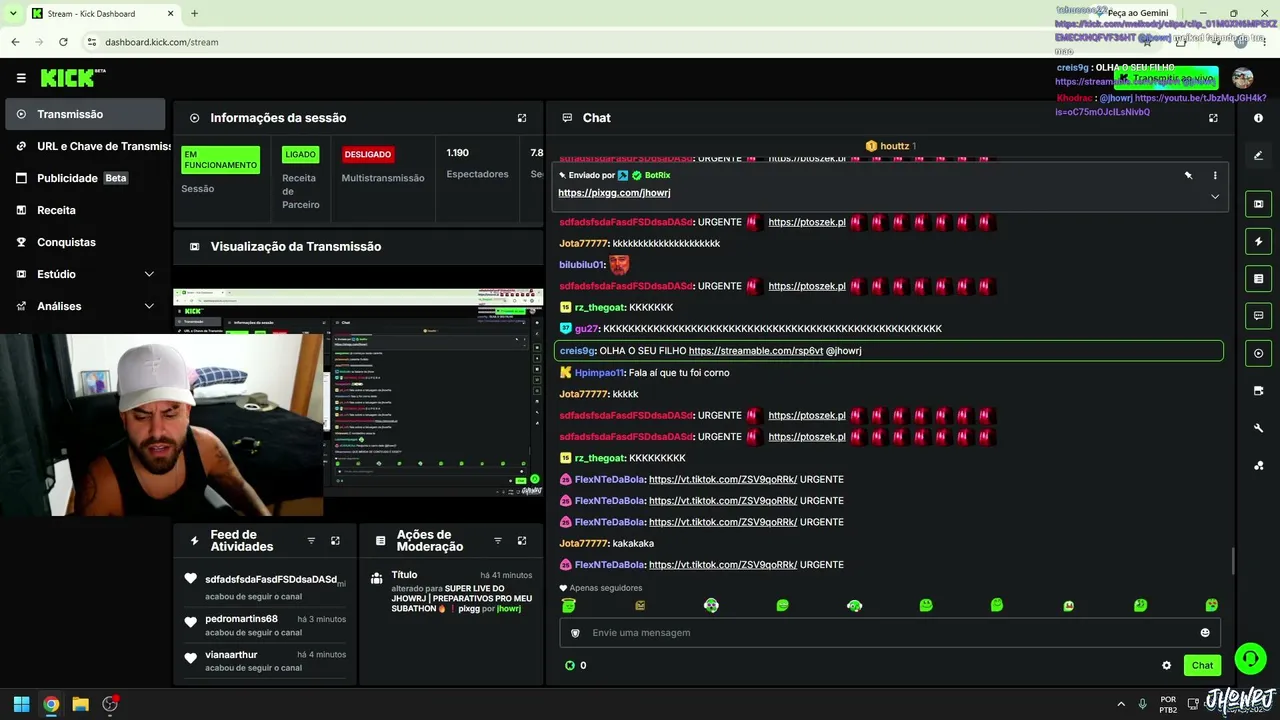Open the vt.tiktok.com link in the last chat message
1280x720 pixels.
(x=723, y=565)
